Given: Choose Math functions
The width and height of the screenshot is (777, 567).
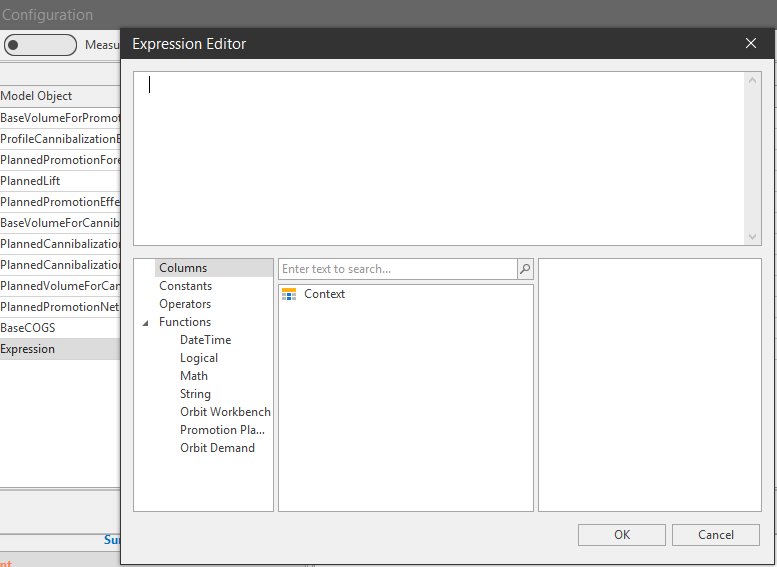Looking at the screenshot, I should tap(194, 376).
